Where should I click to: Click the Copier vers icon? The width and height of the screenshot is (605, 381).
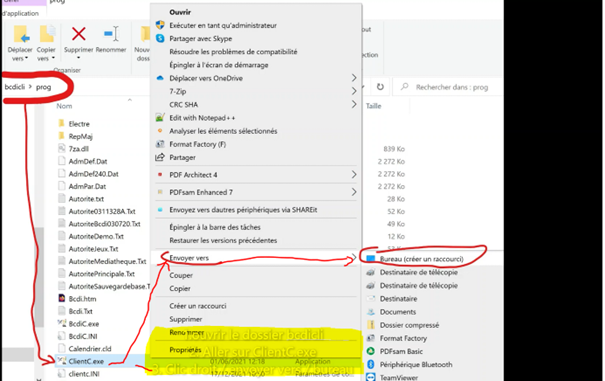[47, 34]
